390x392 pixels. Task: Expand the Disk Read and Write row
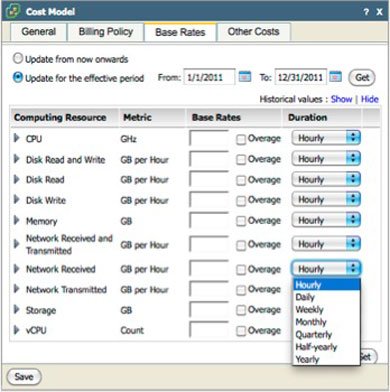(x=16, y=159)
